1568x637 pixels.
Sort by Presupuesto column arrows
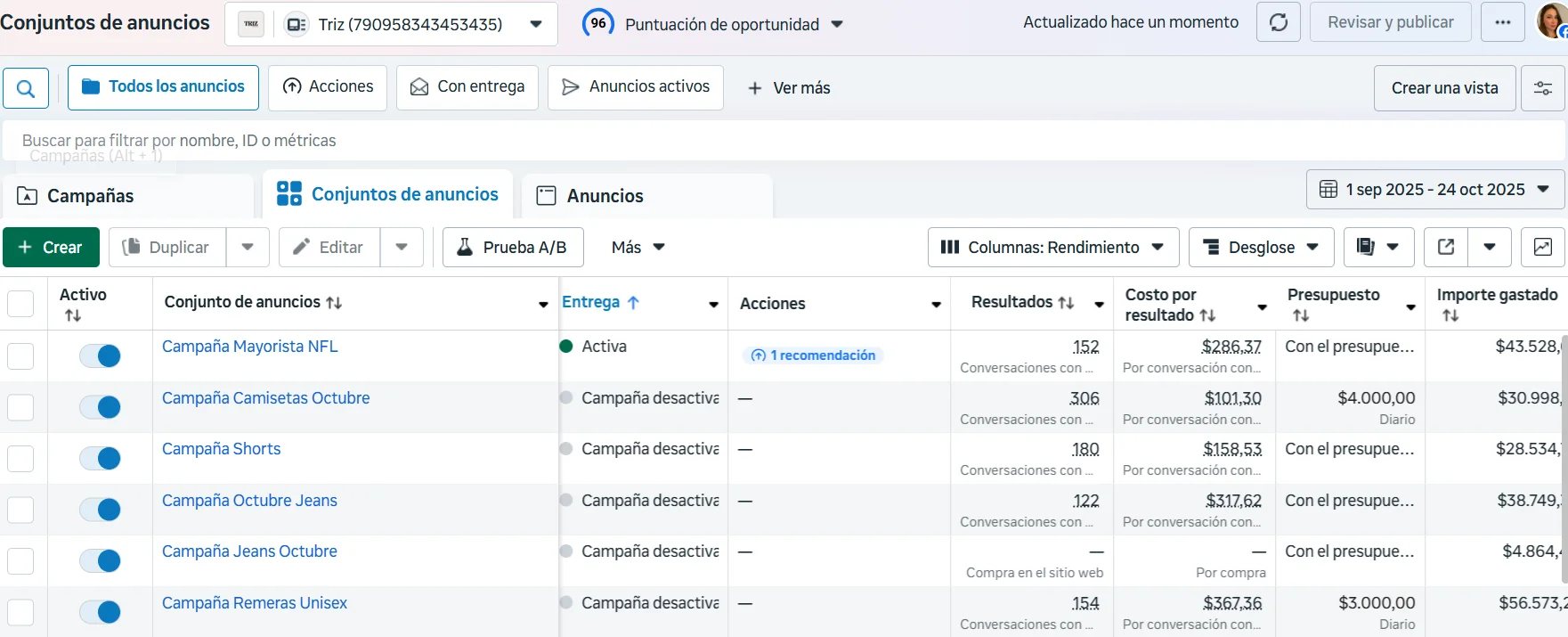click(1301, 315)
